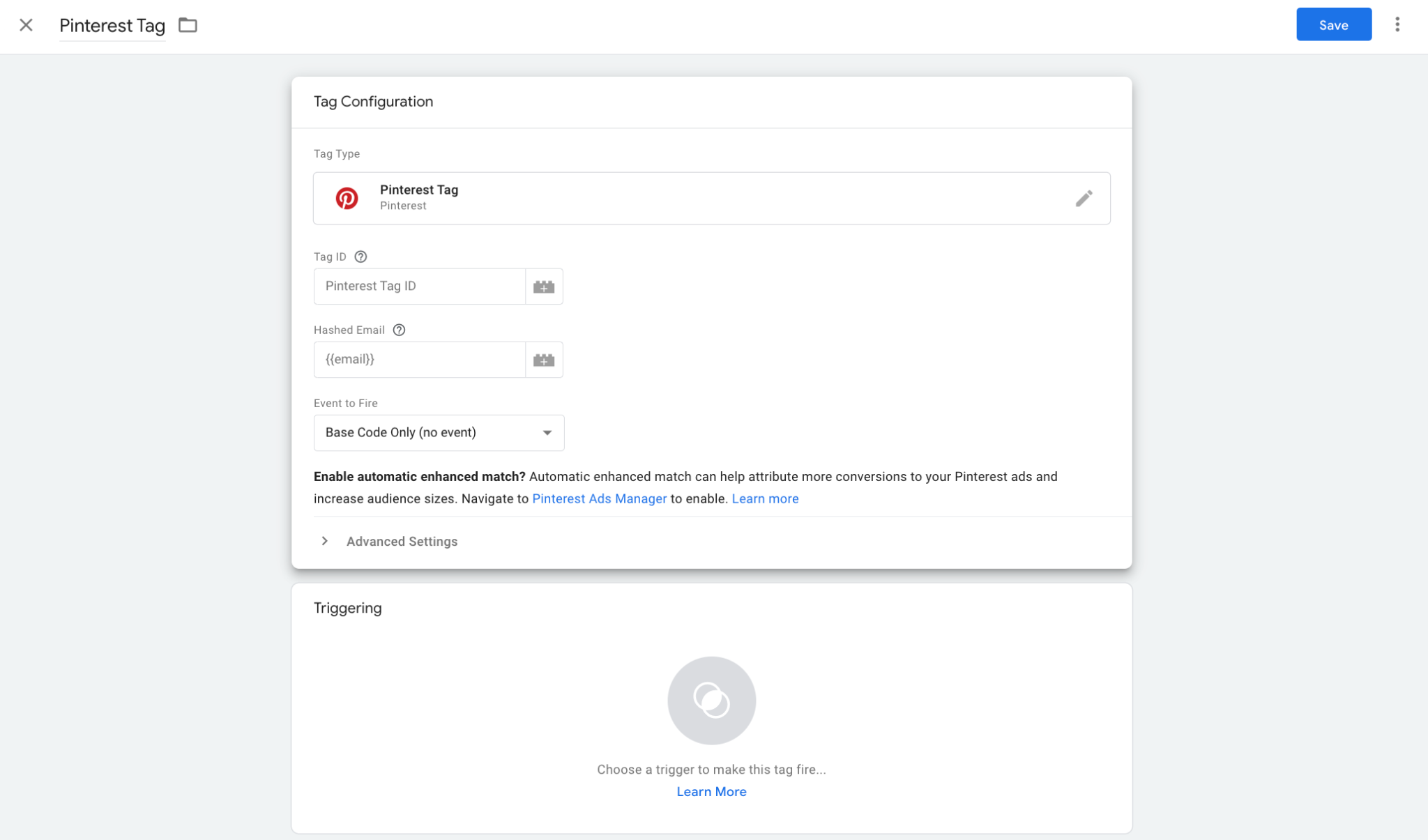
Task: Open the help tooltip beside Hashed Email
Action: [x=399, y=330]
